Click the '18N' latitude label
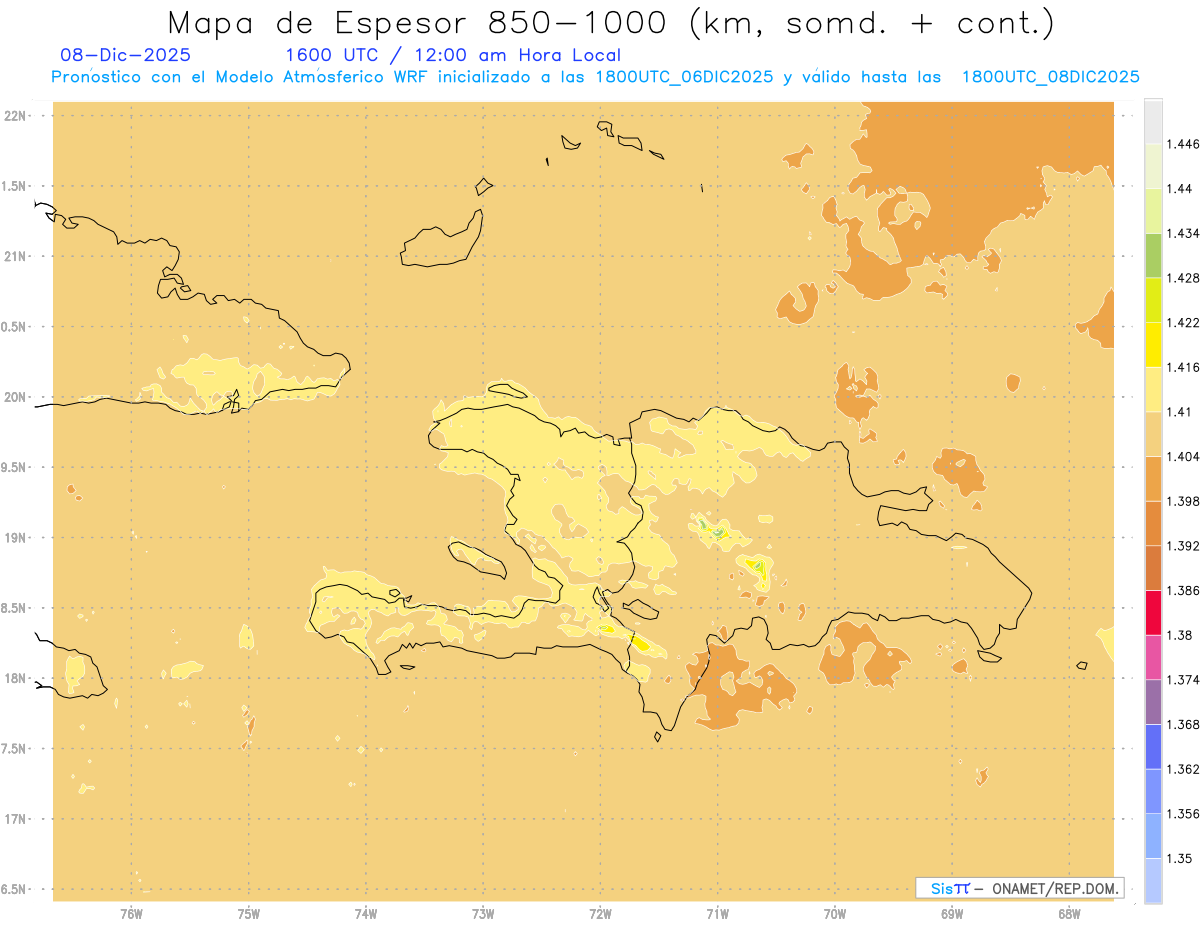This screenshot has height=927, width=1200. click(x=15, y=678)
